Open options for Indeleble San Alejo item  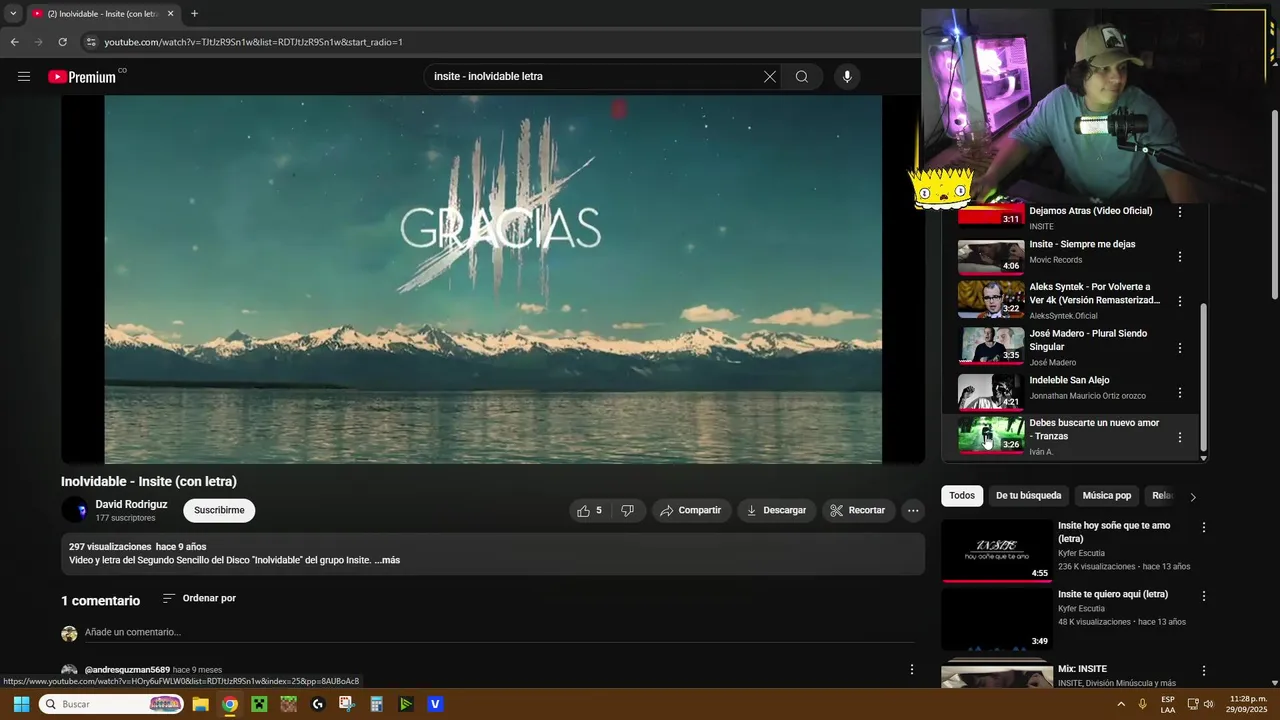[x=1180, y=393]
